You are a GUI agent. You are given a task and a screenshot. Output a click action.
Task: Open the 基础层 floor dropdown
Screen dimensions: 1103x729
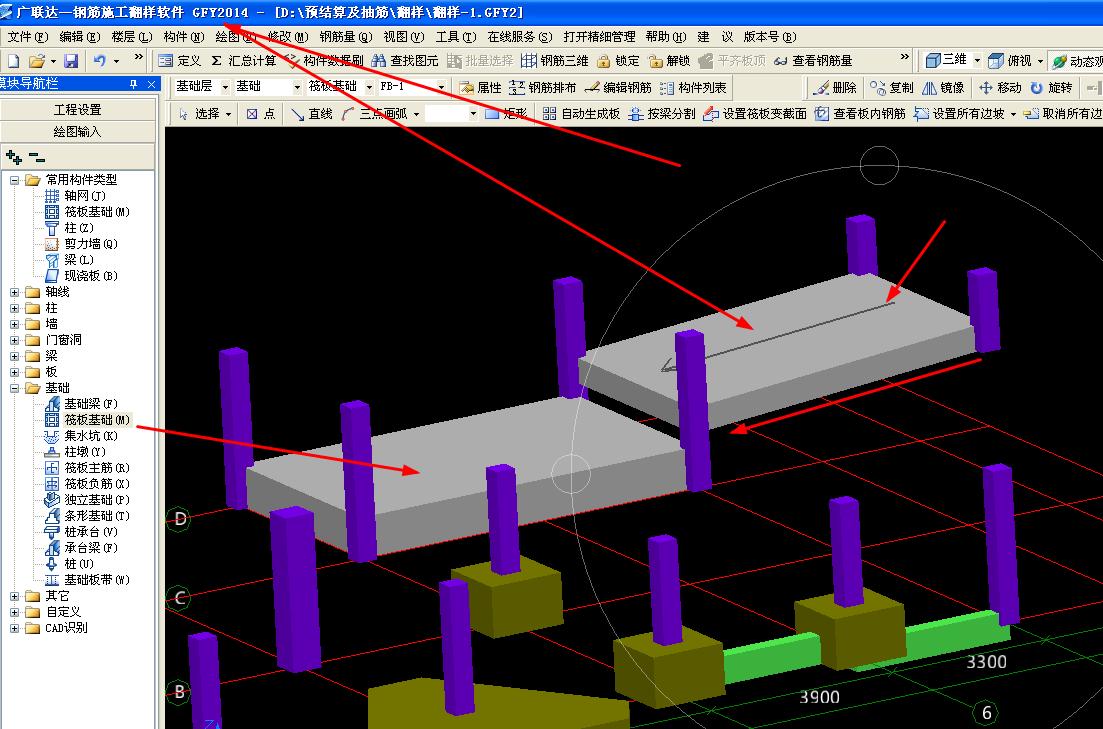(x=225, y=87)
